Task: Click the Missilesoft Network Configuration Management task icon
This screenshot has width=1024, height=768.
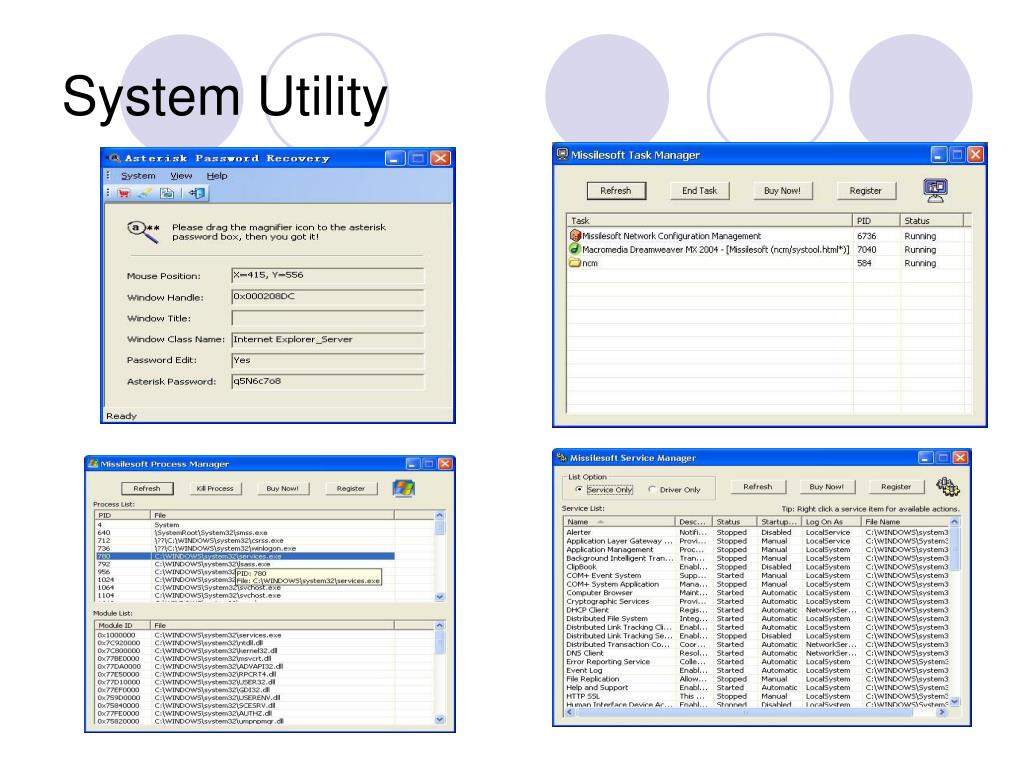Action: [x=575, y=236]
